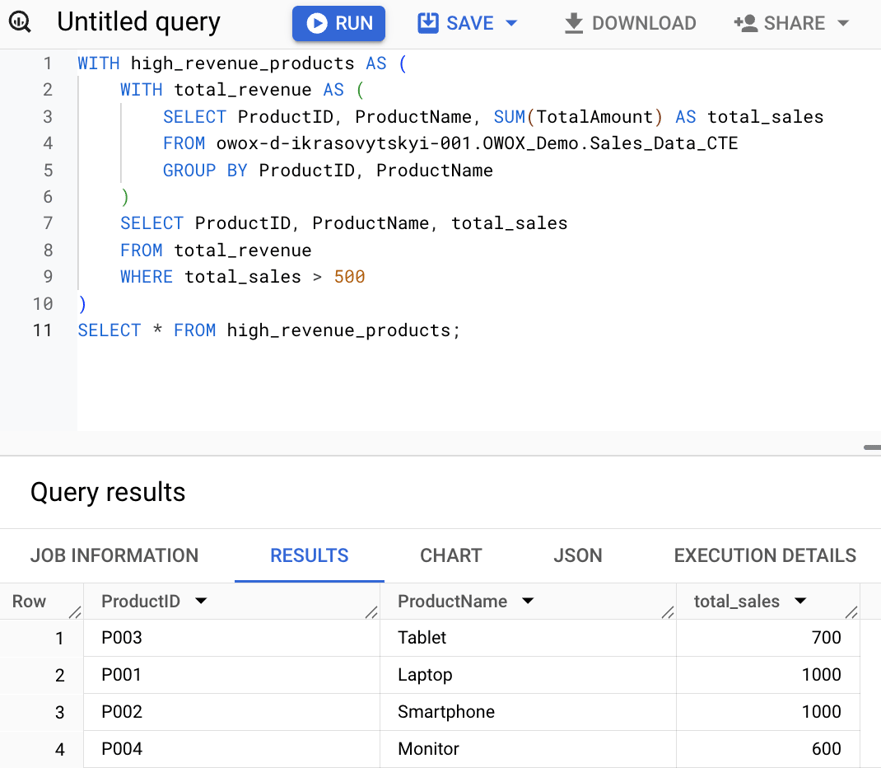This screenshot has height=768, width=881.
Task: Click the Sales_Data_CTE table reference
Action: coord(664,143)
